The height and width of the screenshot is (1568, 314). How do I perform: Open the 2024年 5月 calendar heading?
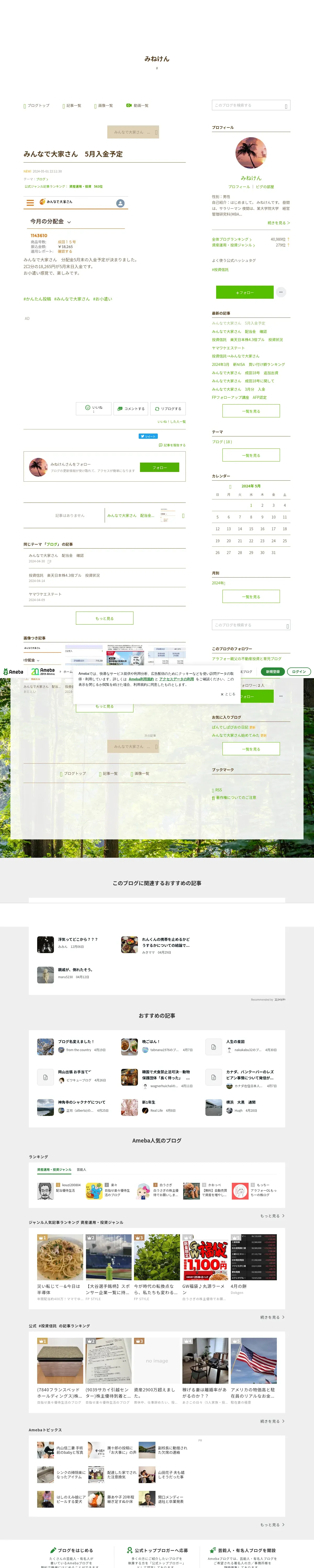click(x=251, y=486)
